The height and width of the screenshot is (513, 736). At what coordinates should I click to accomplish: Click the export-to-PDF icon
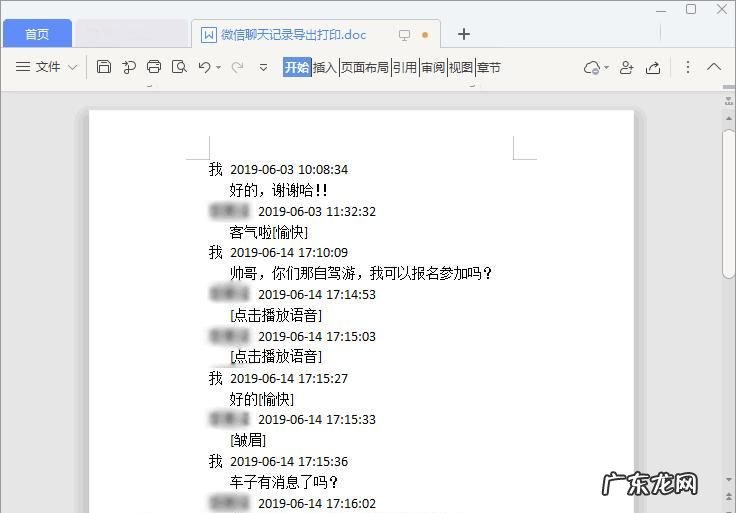click(129, 67)
